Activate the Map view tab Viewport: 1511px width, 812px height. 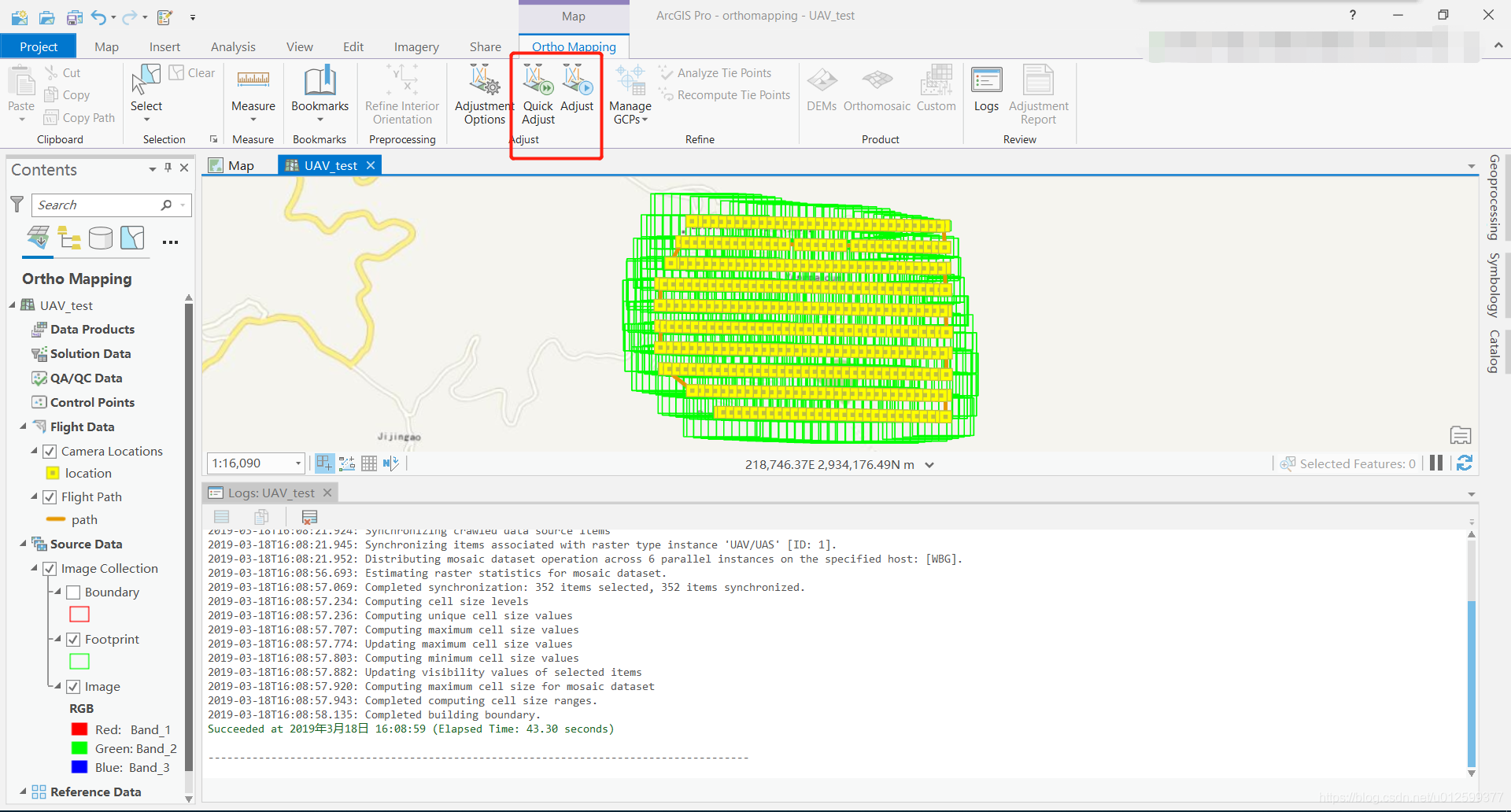click(x=231, y=165)
